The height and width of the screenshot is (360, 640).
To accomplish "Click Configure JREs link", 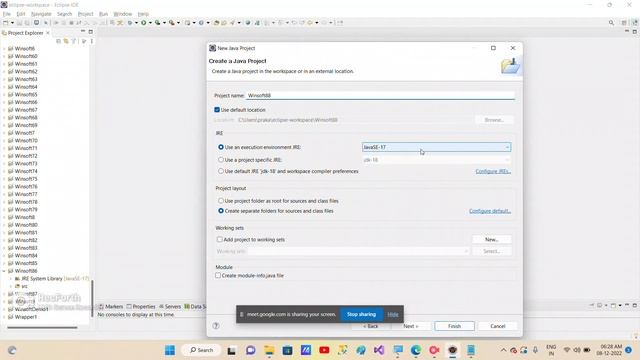I will tap(493, 171).
